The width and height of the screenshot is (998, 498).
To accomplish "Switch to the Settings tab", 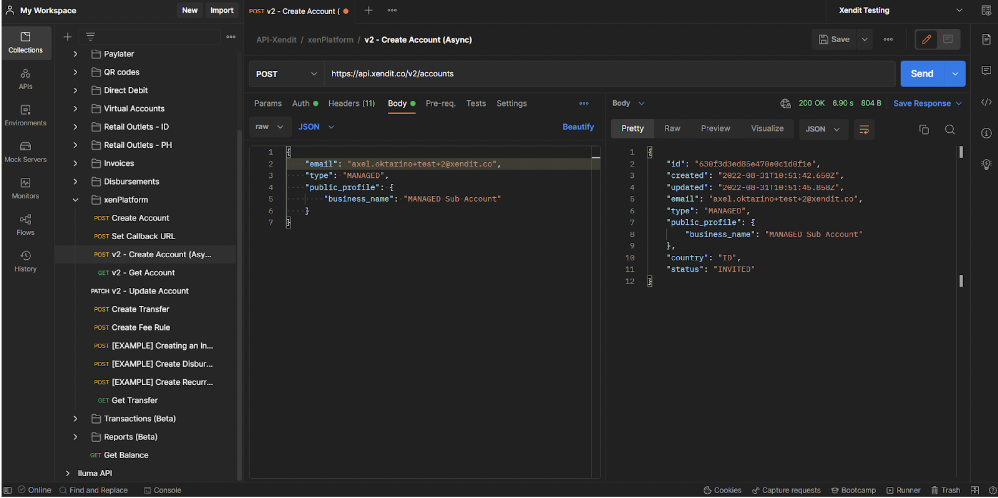I will coord(512,103).
